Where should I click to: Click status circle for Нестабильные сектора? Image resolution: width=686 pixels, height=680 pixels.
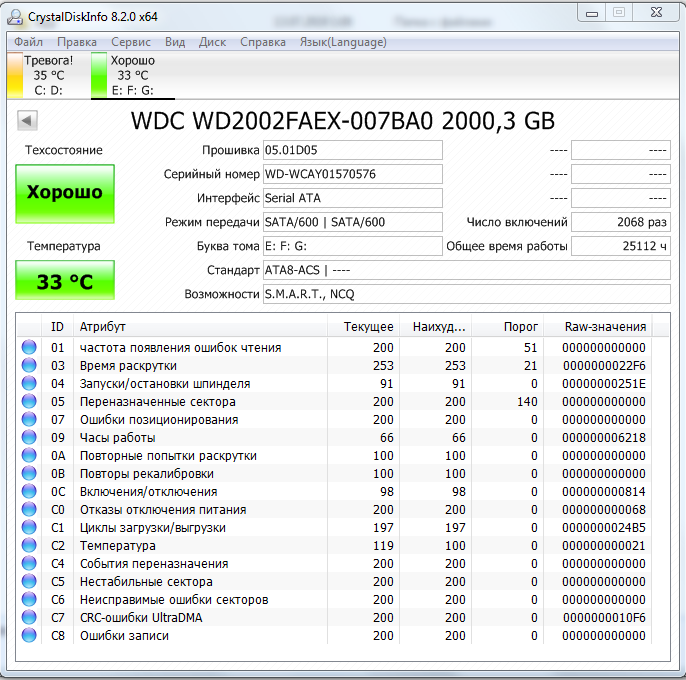29,581
